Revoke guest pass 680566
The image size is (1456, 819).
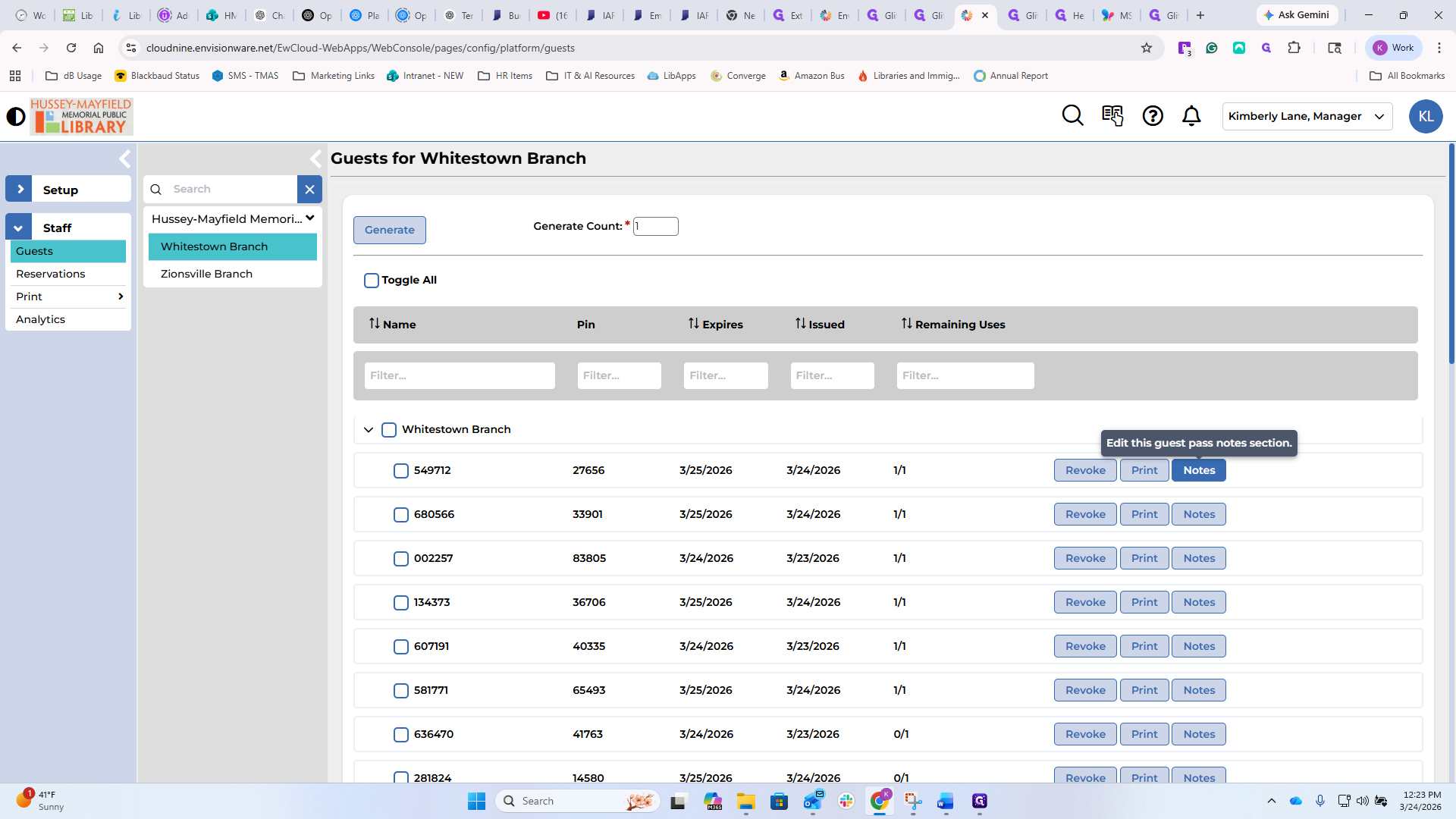tap(1085, 514)
